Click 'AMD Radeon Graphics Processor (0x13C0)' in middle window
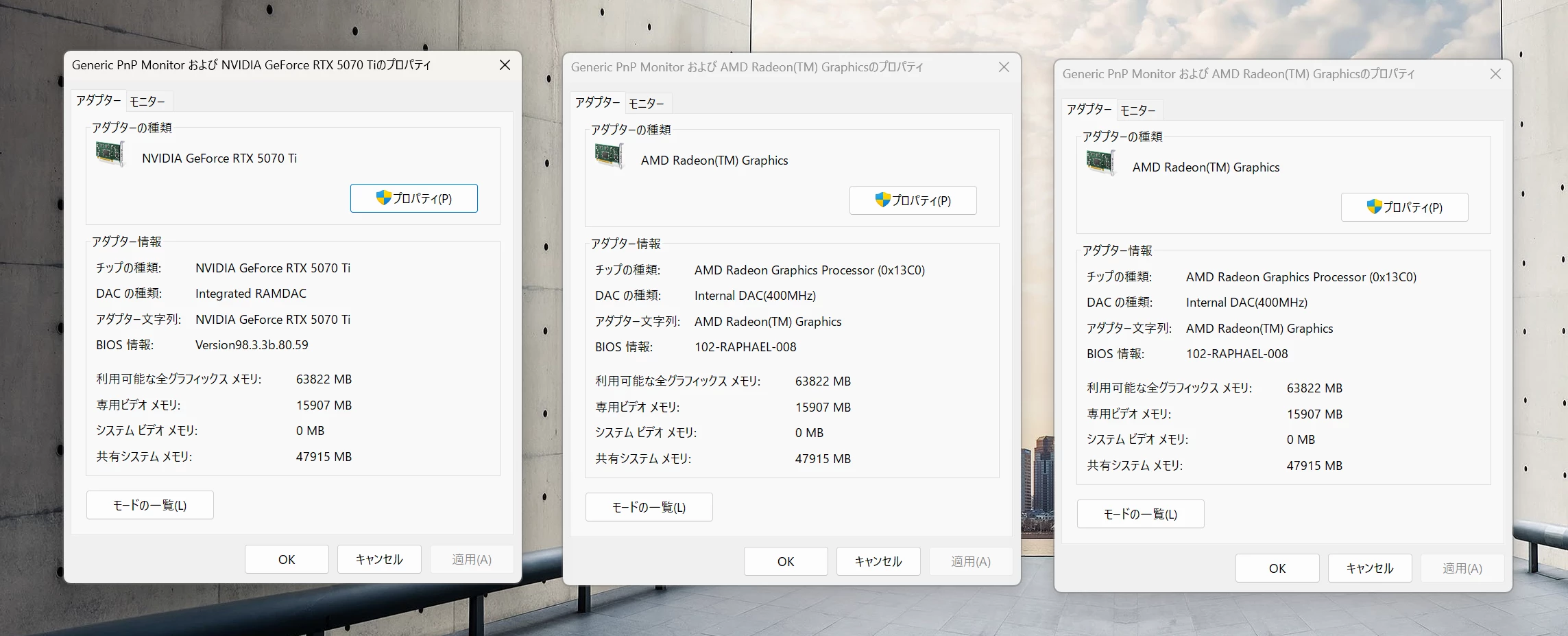Image resolution: width=1568 pixels, height=636 pixels. [x=810, y=270]
